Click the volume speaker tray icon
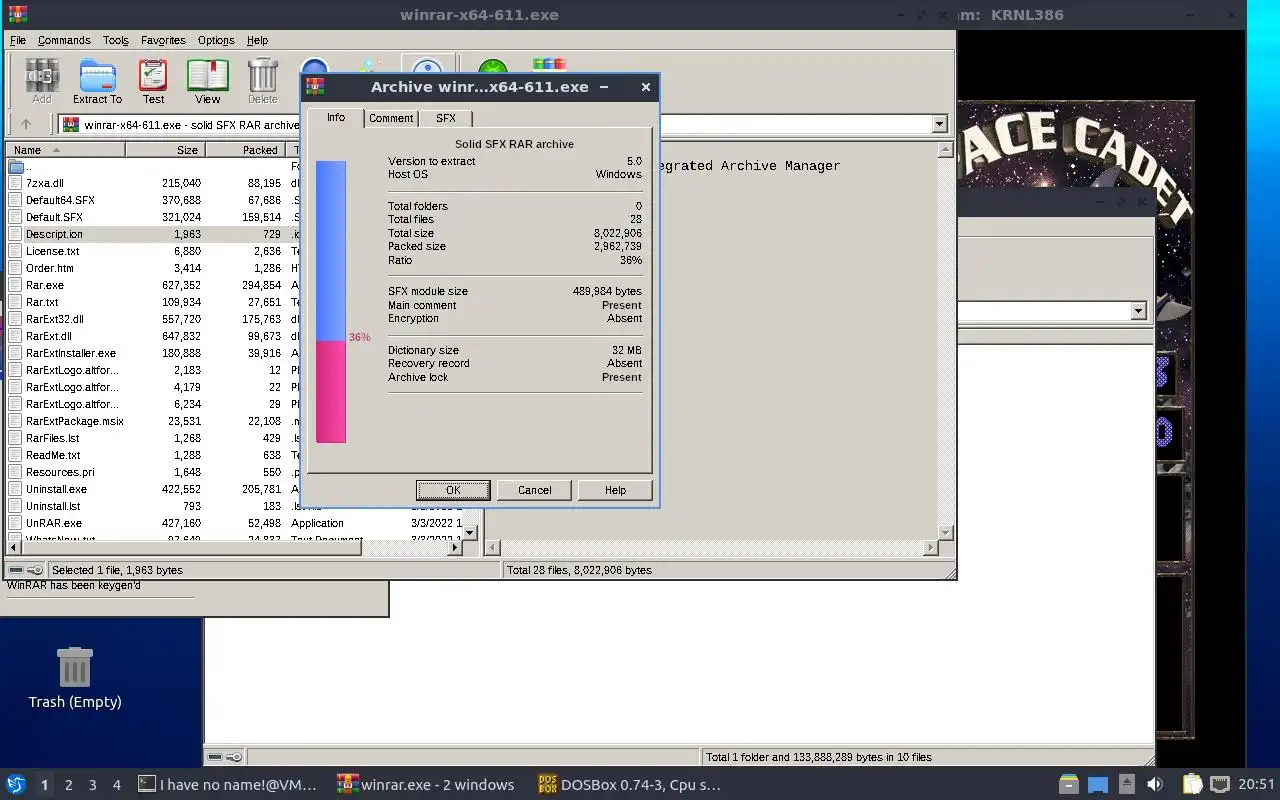This screenshot has height=800, width=1280. (1155, 785)
